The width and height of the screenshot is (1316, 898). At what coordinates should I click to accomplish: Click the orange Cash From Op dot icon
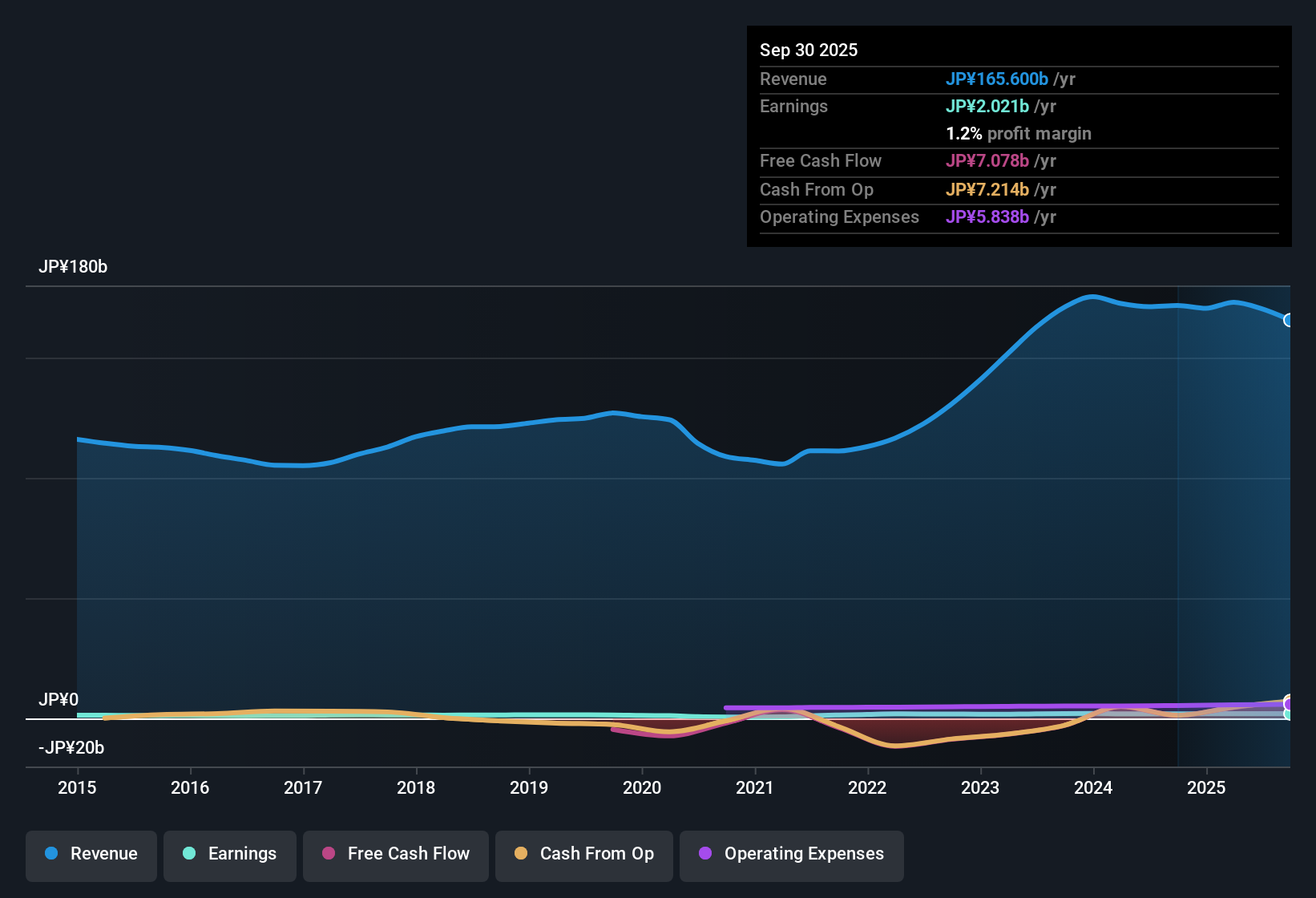tap(521, 854)
